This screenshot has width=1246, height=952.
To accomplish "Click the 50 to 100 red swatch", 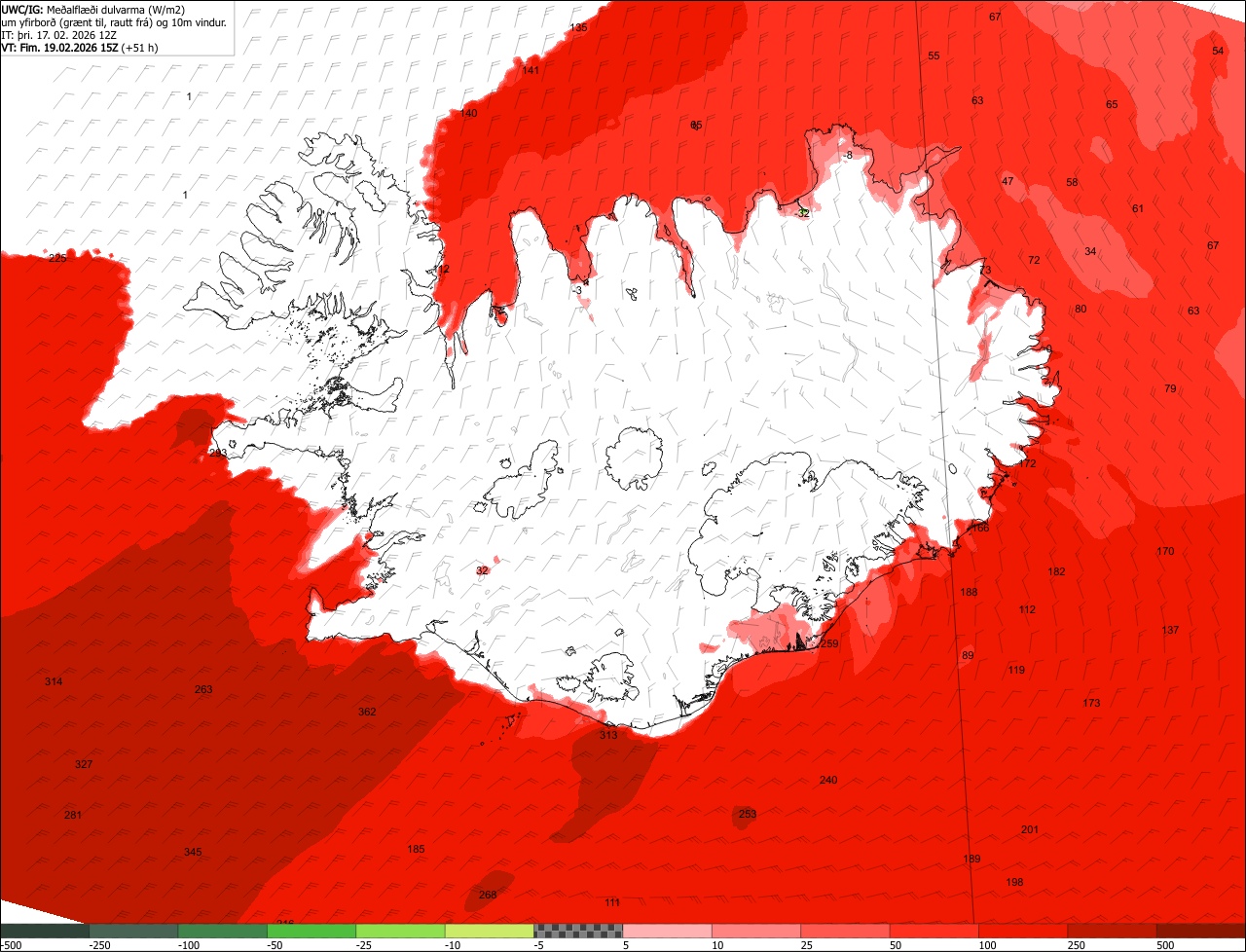I will [x=934, y=931].
